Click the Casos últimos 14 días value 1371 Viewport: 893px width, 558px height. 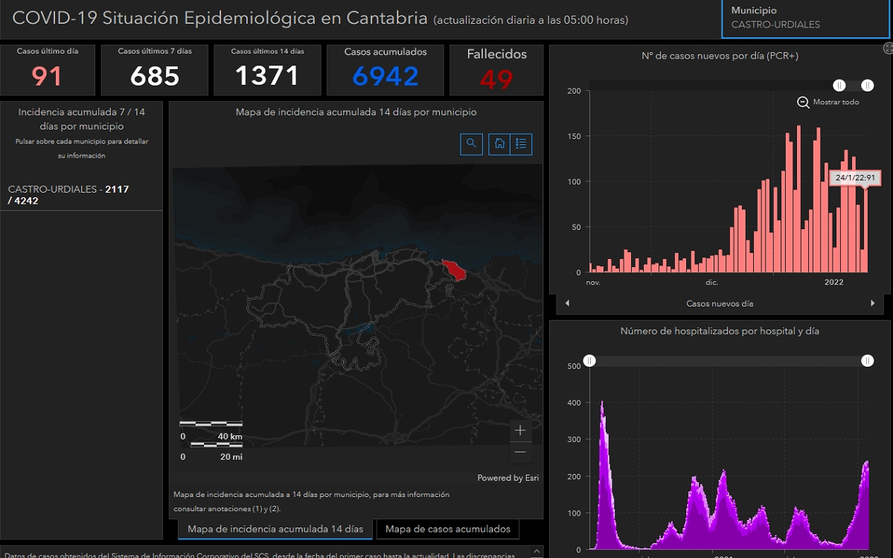(267, 76)
